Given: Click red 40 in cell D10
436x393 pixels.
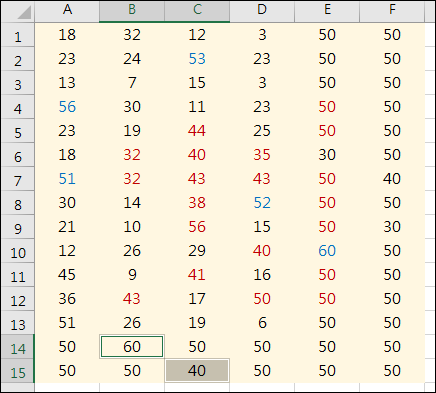Looking at the screenshot, I should click(262, 251).
